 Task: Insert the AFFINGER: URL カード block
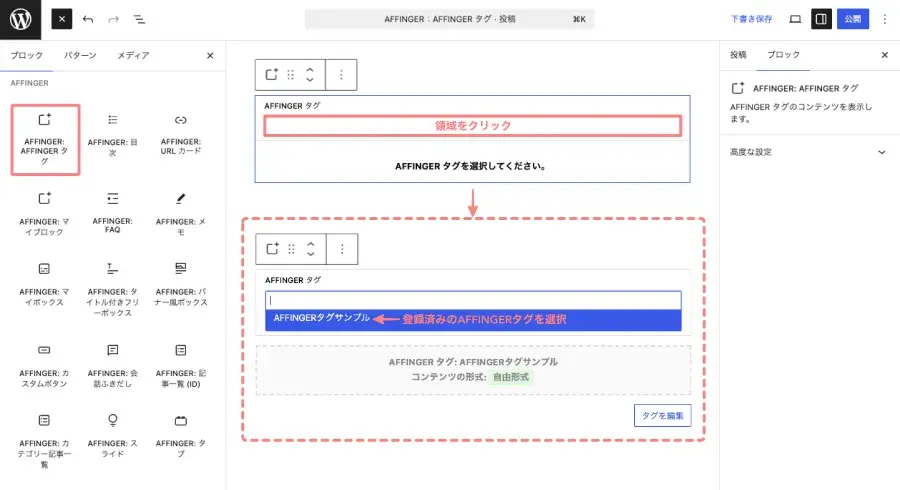tap(181, 135)
